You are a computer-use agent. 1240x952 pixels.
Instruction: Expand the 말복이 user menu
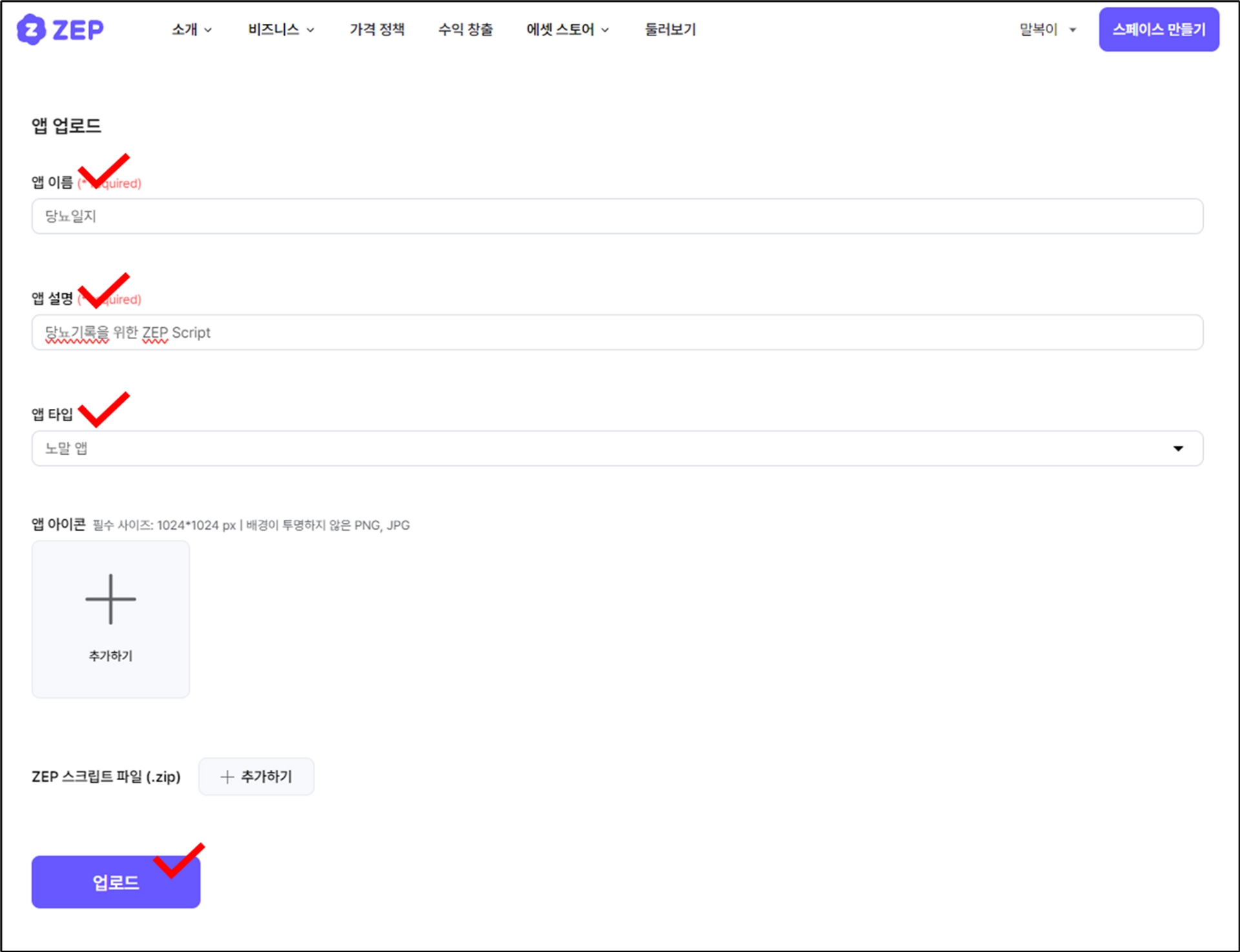(1048, 30)
